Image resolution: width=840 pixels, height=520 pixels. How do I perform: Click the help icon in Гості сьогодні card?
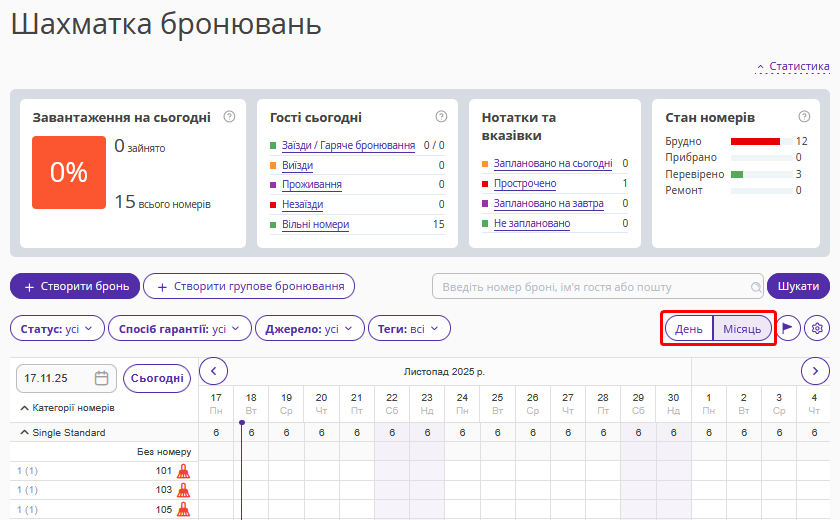point(441,117)
